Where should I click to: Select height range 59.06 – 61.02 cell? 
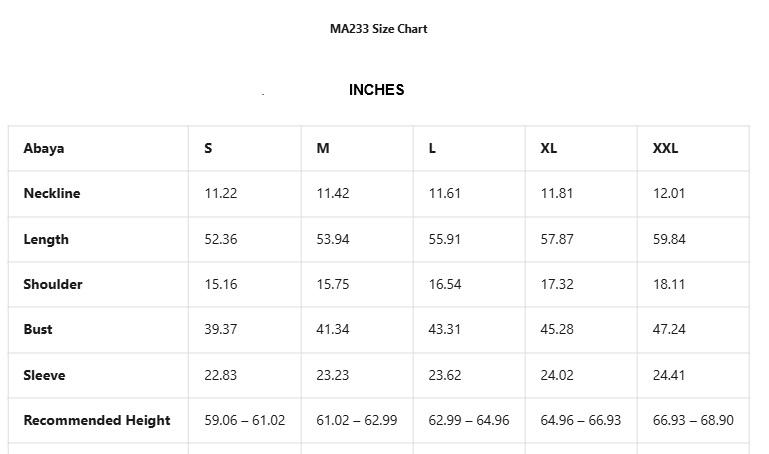pyautogui.click(x=245, y=420)
